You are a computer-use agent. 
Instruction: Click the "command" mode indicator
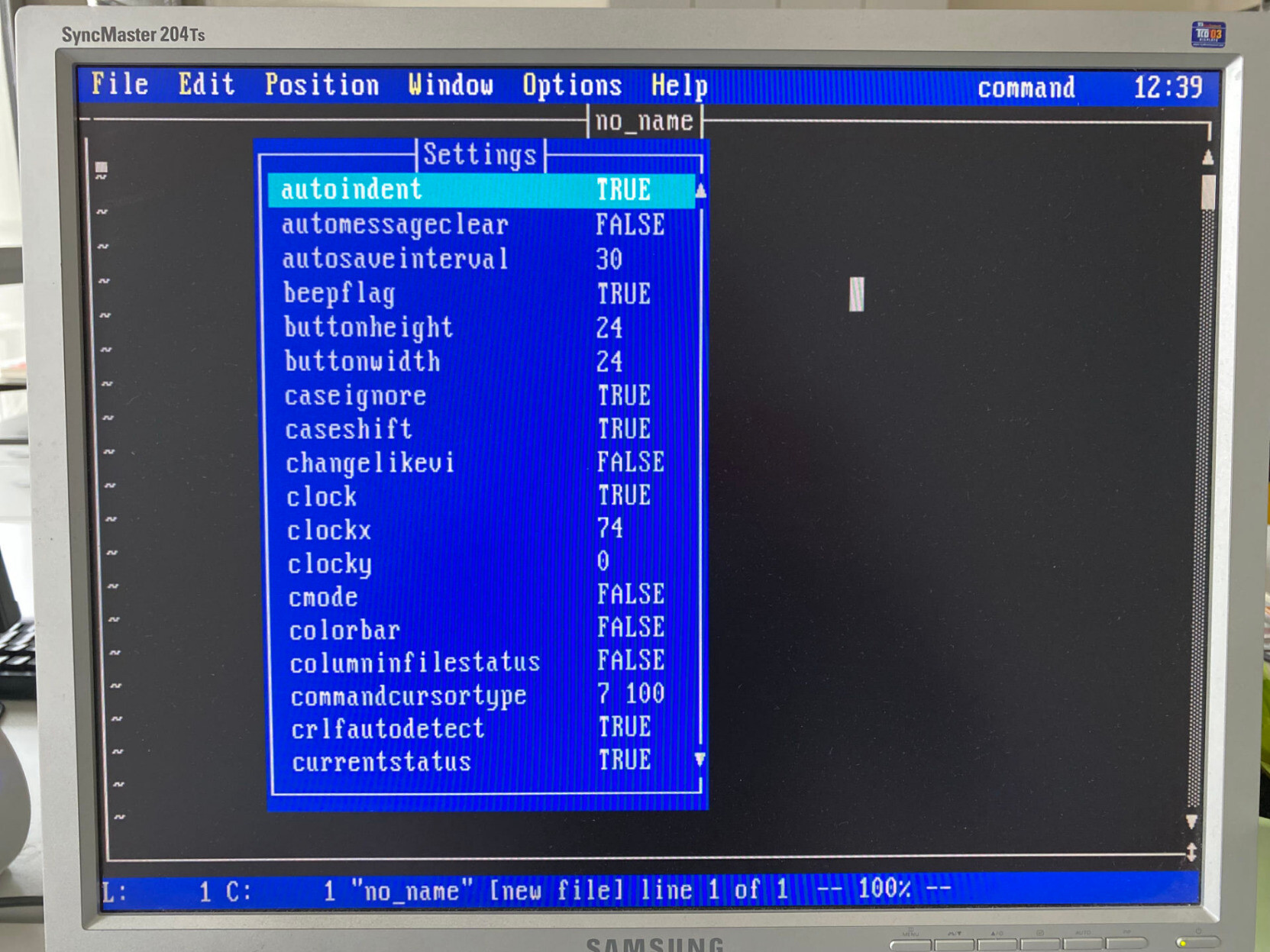1026,88
